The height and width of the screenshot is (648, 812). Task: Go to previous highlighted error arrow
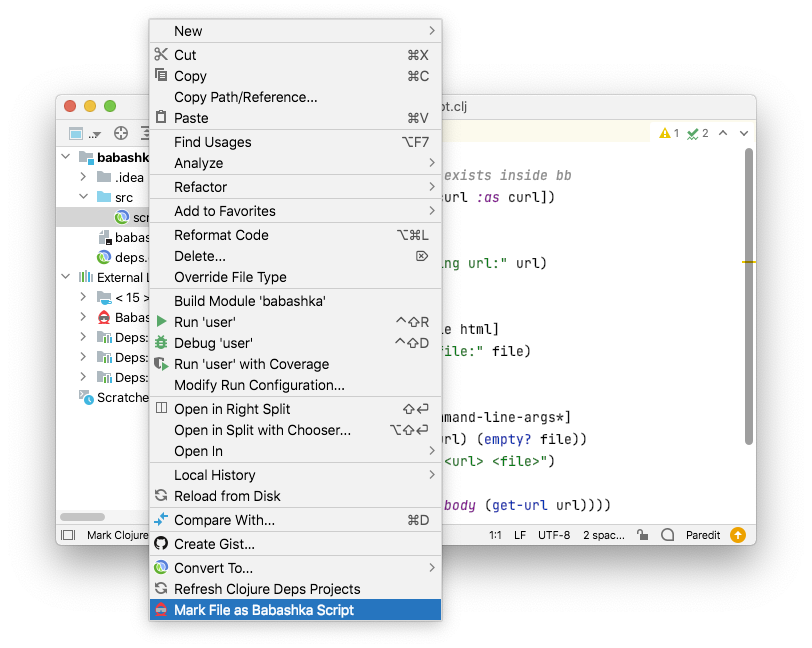(723, 133)
